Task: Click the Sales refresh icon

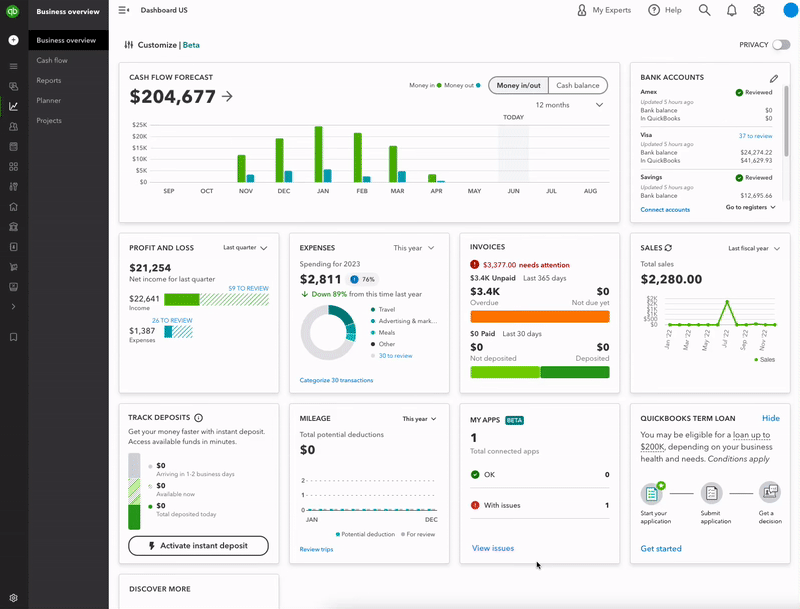Action: point(668,248)
